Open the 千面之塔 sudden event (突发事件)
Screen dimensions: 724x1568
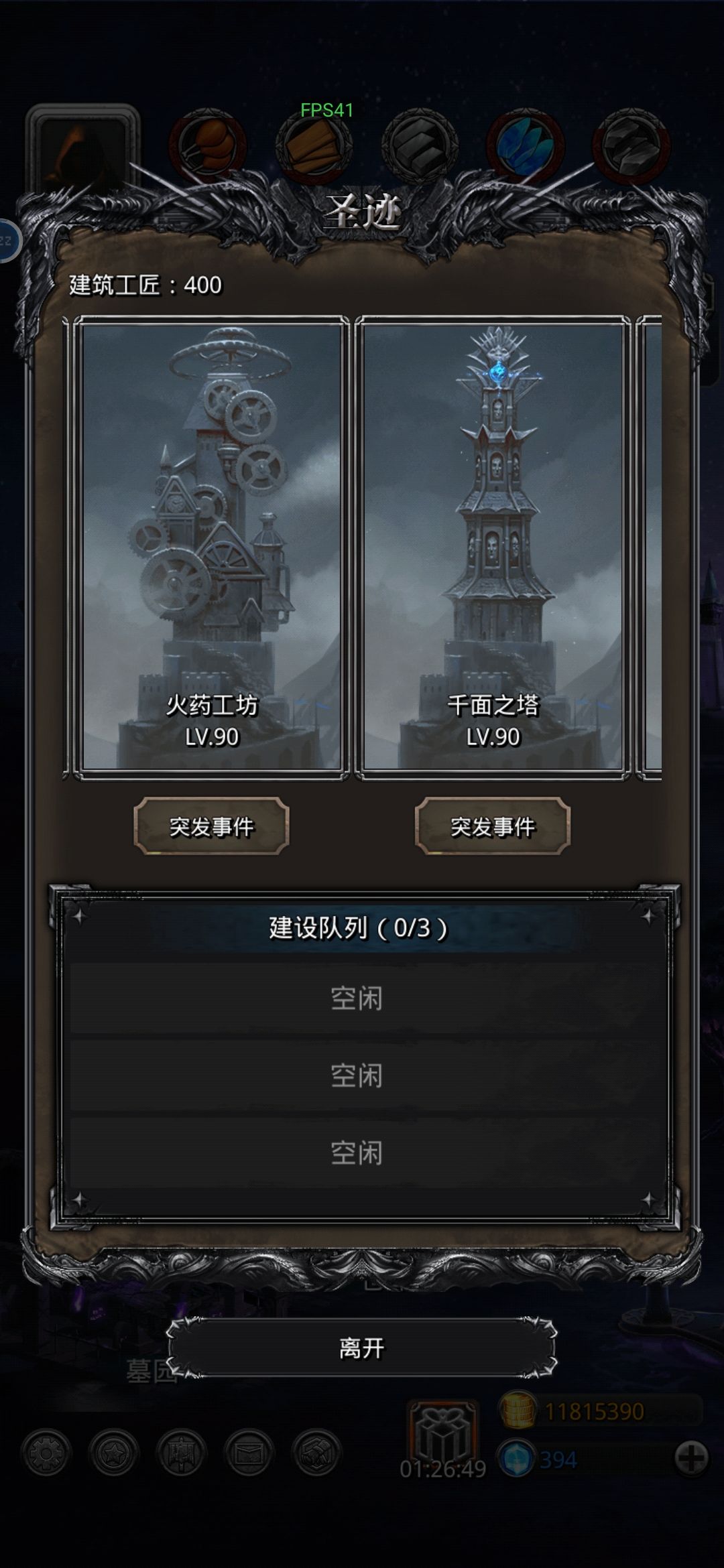[493, 826]
